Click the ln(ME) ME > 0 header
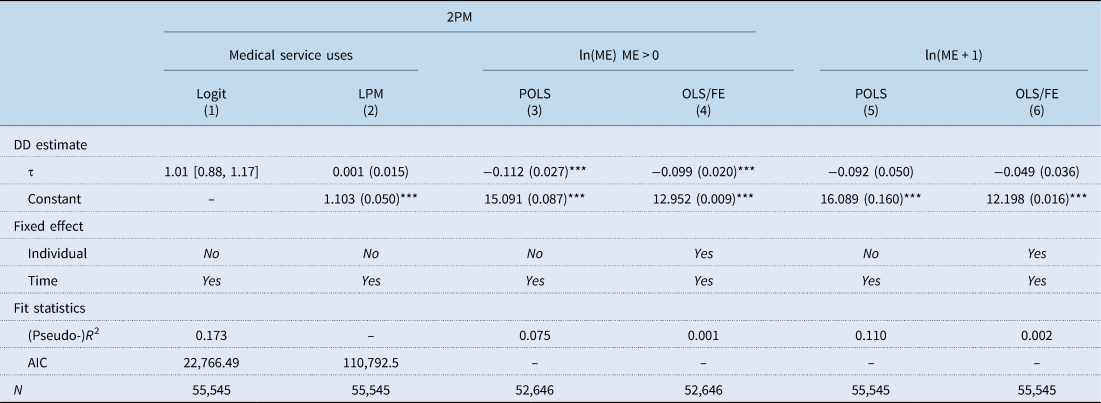Screen dimensions: 1101x403 point(621,54)
